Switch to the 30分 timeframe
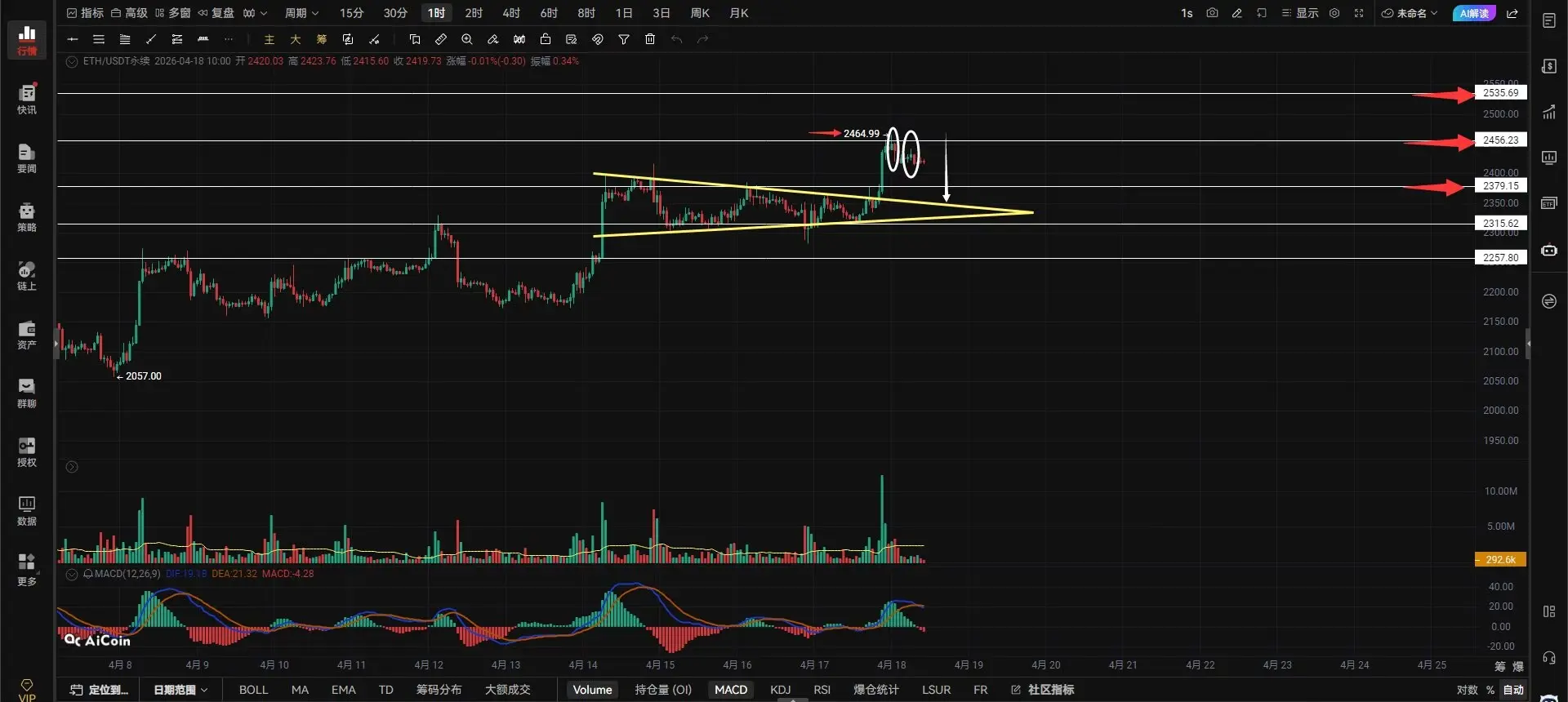 point(395,13)
